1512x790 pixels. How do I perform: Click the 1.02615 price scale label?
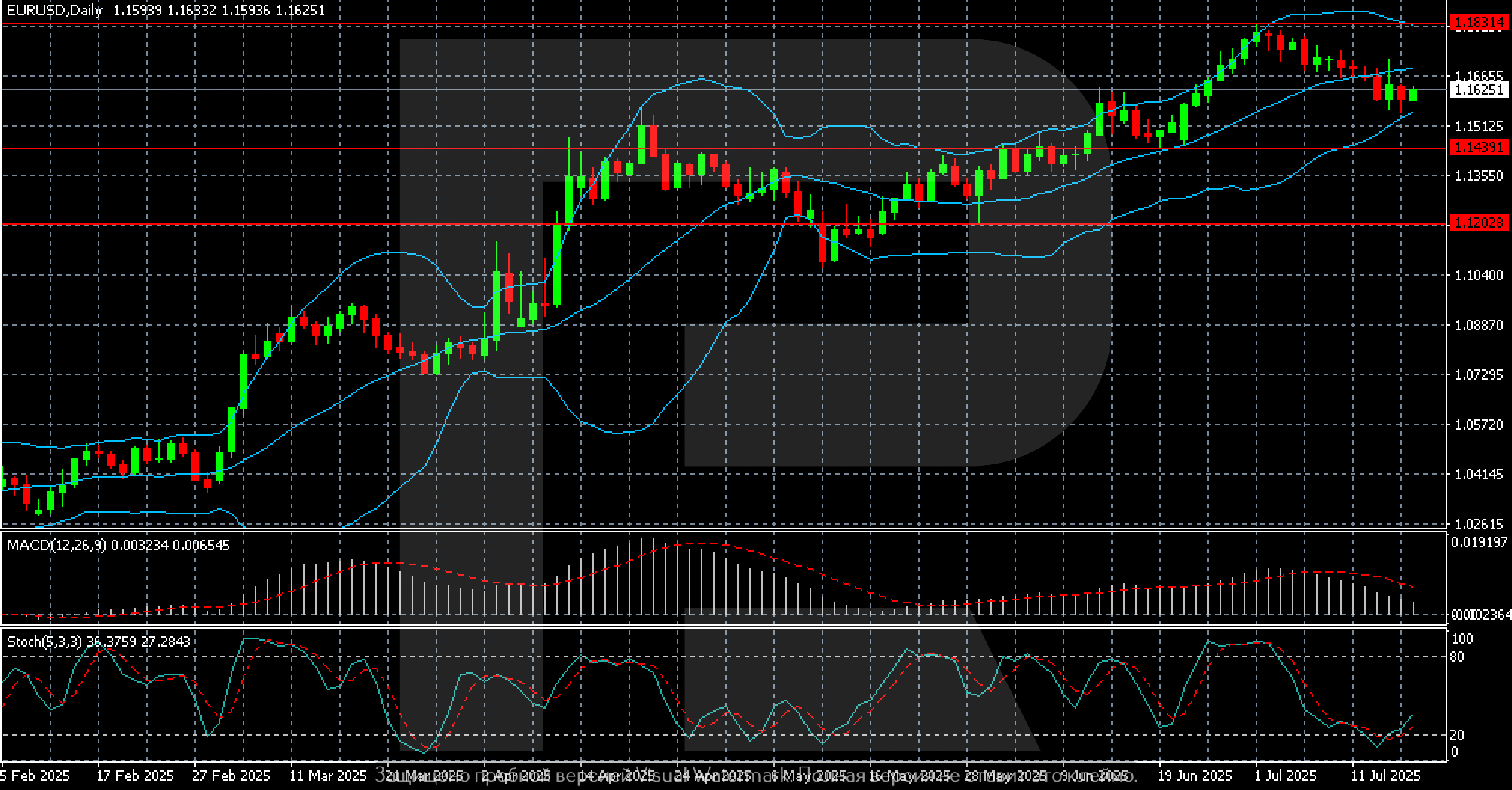[1478, 524]
